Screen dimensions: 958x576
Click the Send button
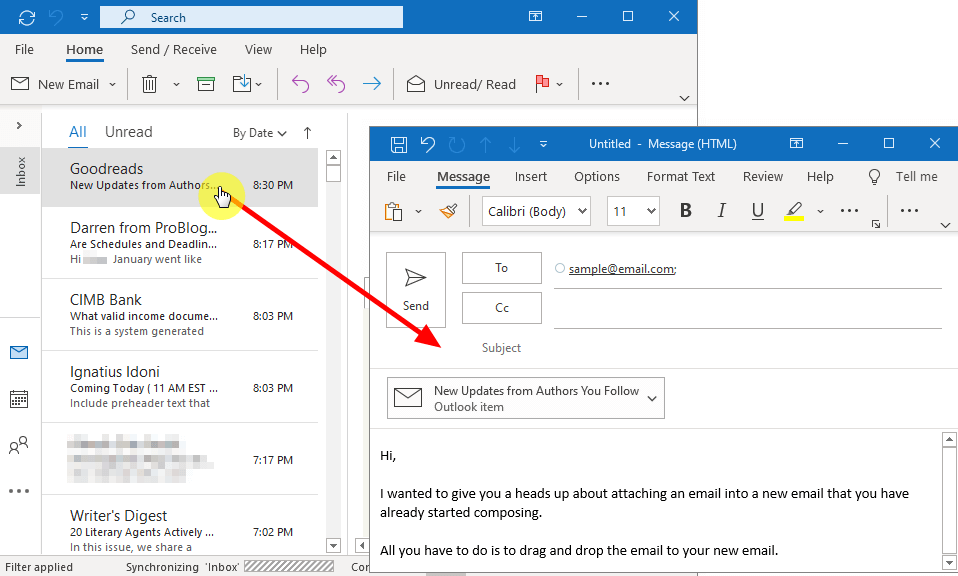415,290
